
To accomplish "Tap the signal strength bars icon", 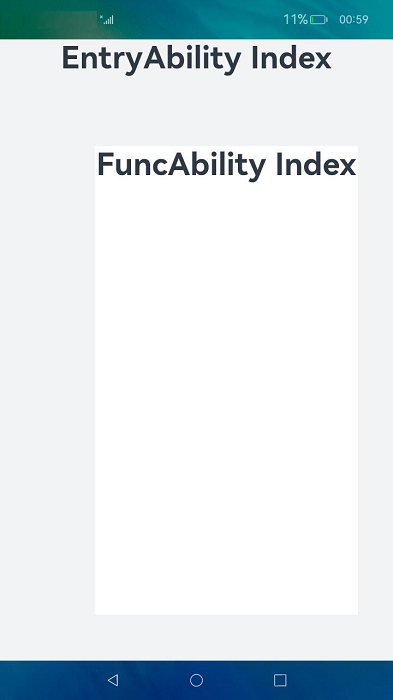I will pos(107,19).
